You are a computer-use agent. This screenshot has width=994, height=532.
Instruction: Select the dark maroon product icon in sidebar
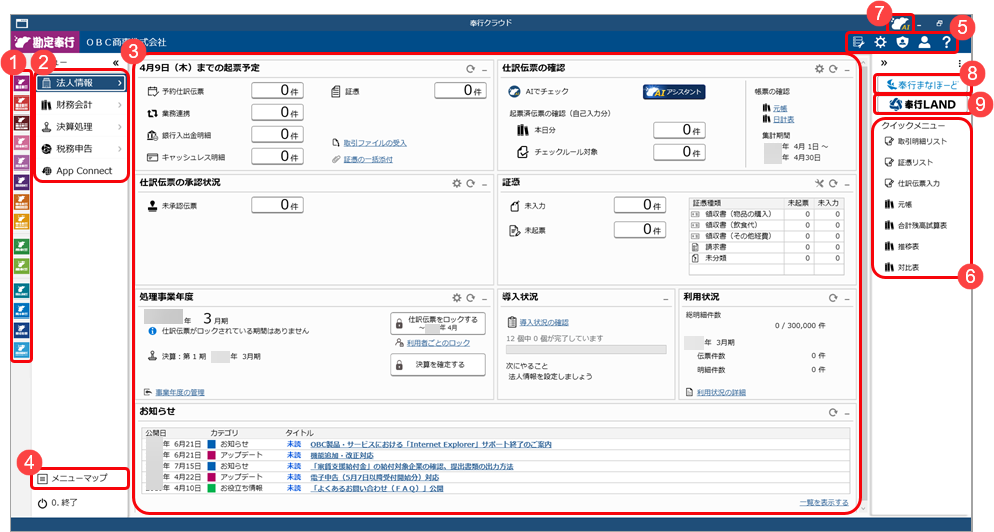[x=22, y=122]
